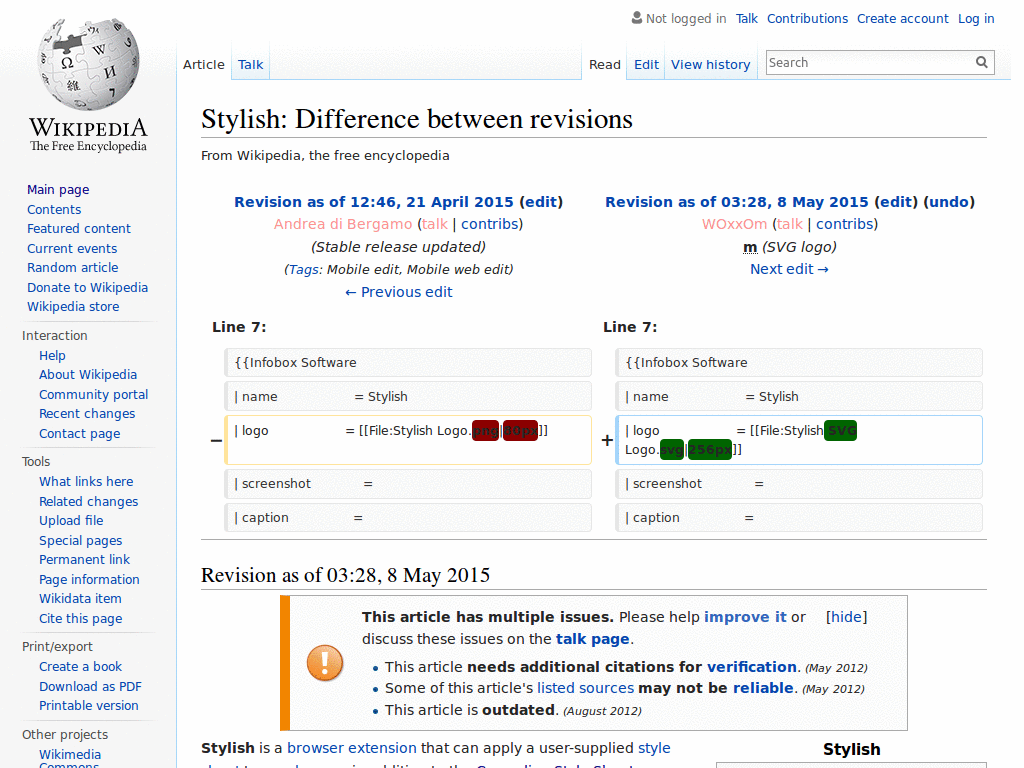Switch to the Talk page tab
1024x768 pixels.
click(x=250, y=65)
